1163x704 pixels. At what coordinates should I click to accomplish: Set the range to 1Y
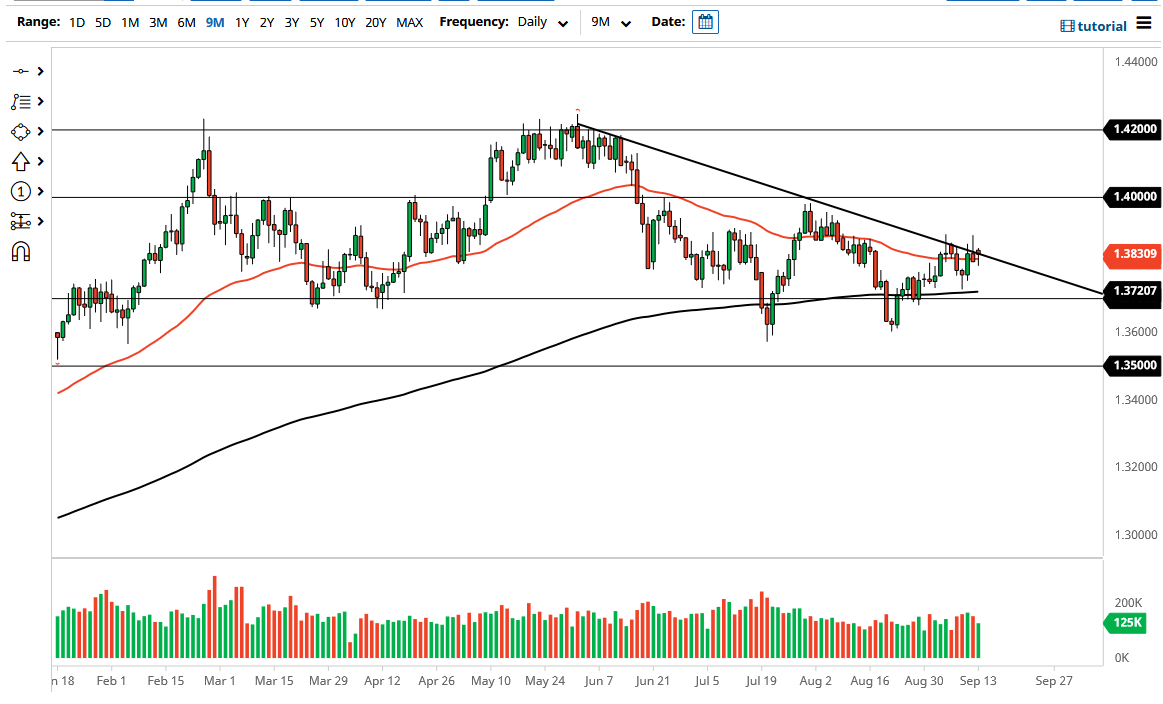pos(242,22)
